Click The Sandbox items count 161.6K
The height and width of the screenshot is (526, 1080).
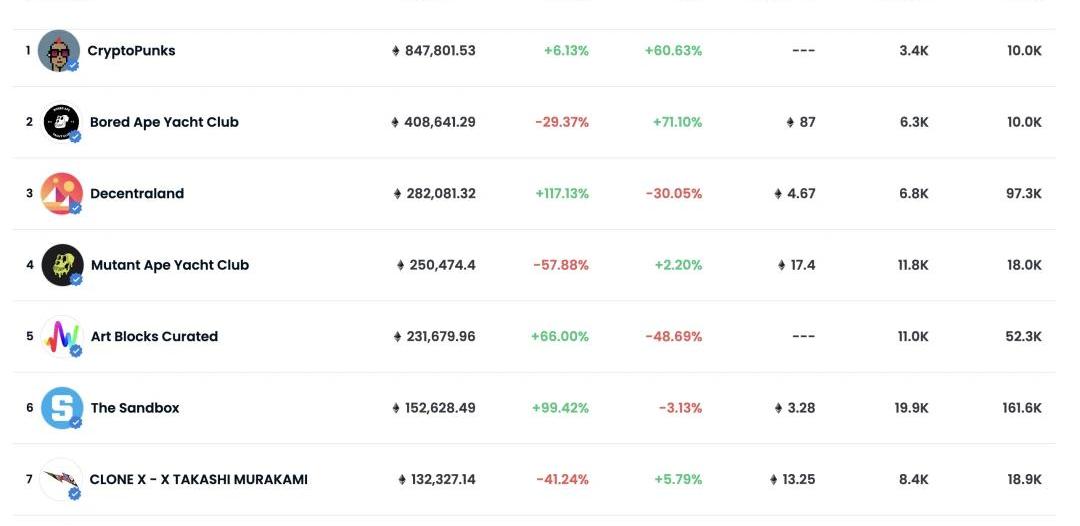(1023, 408)
